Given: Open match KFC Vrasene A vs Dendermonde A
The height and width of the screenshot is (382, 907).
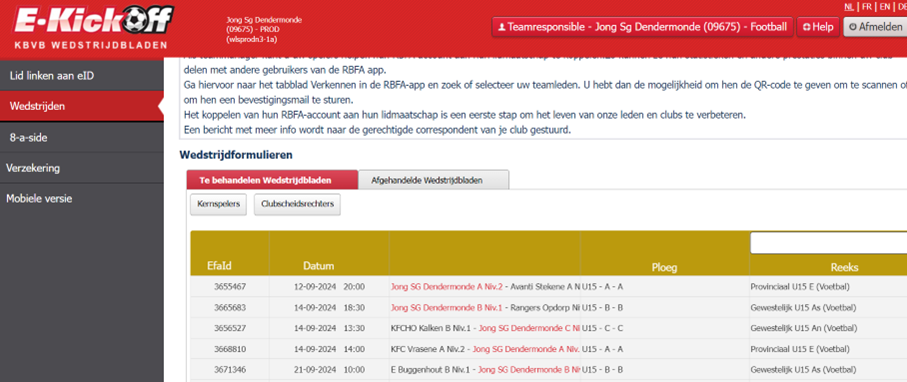Looking at the screenshot, I should point(485,348).
